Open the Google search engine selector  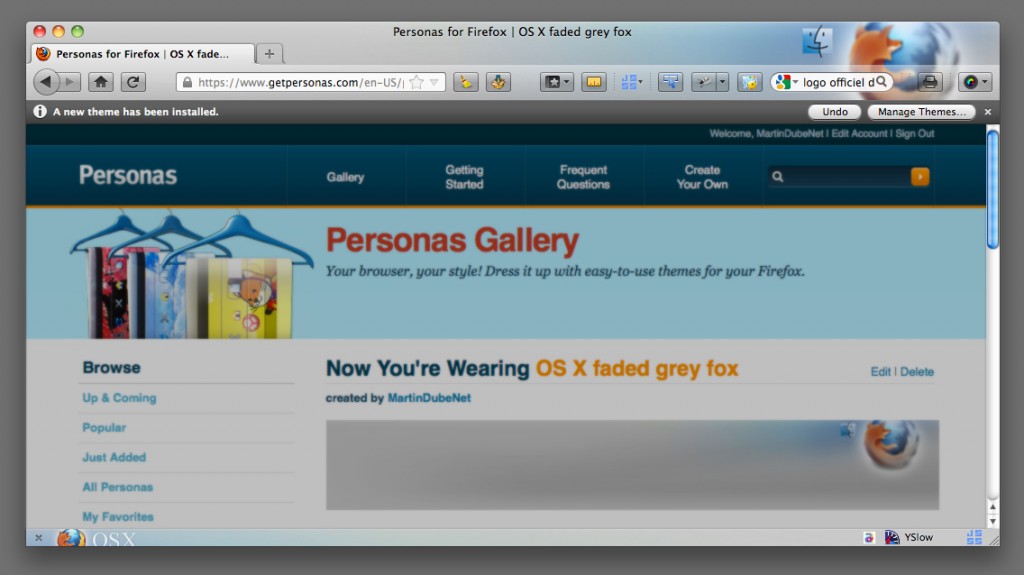[787, 82]
